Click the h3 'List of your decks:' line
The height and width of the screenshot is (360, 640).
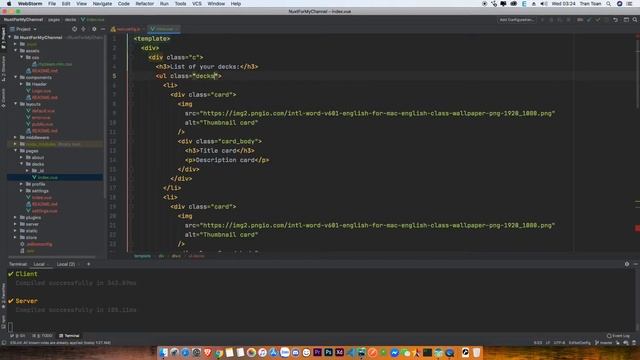207,67
